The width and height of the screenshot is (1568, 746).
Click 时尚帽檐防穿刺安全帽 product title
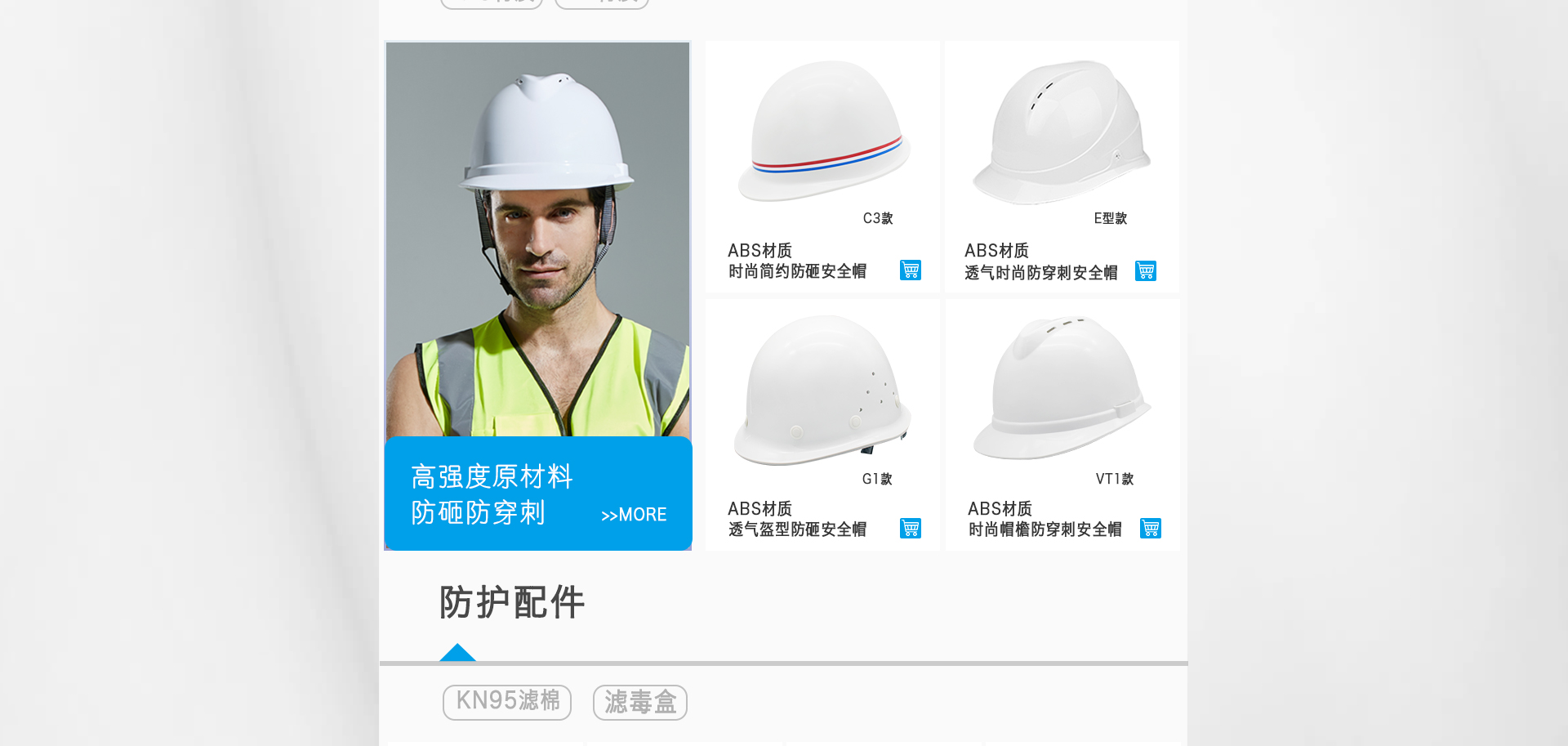pos(1045,529)
